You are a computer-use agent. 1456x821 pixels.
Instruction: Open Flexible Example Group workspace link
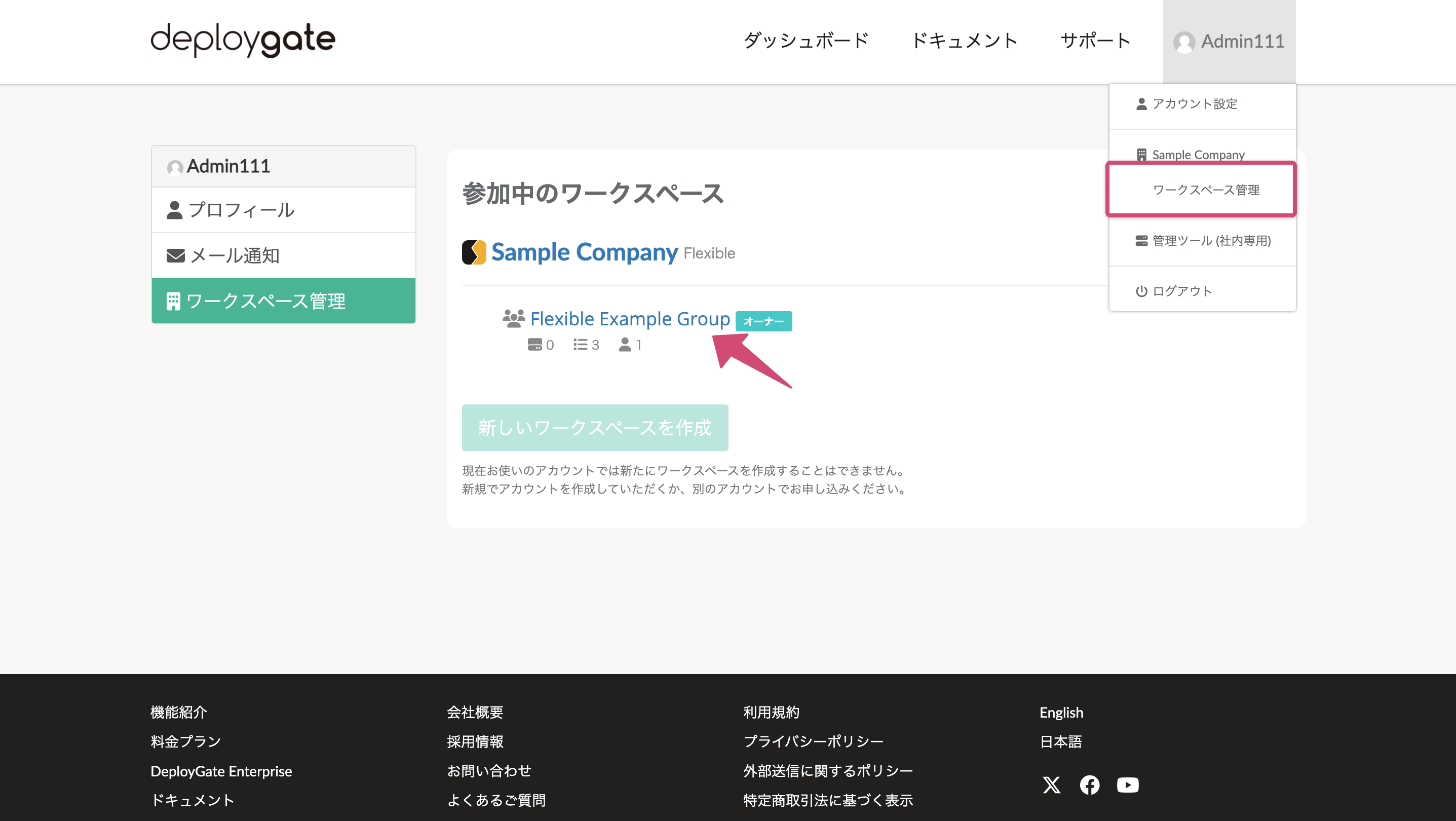629,318
